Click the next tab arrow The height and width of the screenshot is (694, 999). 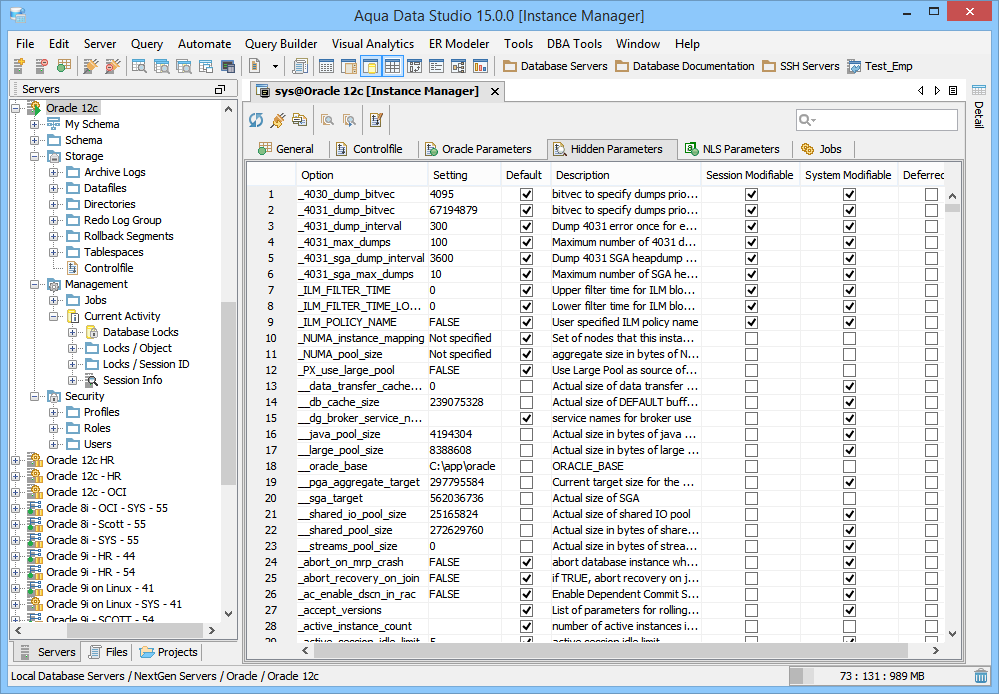[x=937, y=91]
